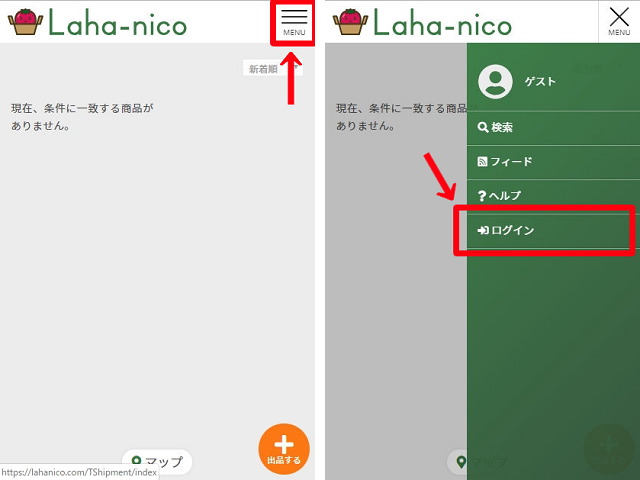The height and width of the screenshot is (480, 640).
Task: Click the strawberry basket logo in left screen
Action: click(x=25, y=22)
